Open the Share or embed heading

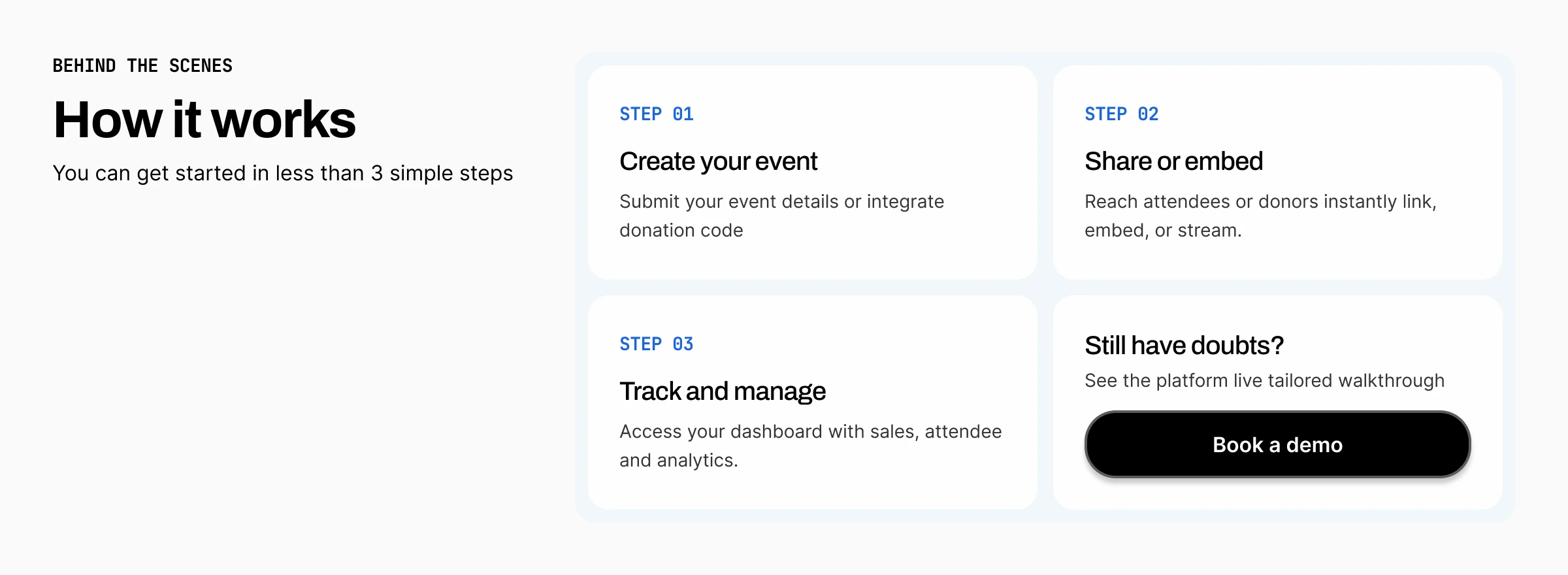[x=1173, y=161]
